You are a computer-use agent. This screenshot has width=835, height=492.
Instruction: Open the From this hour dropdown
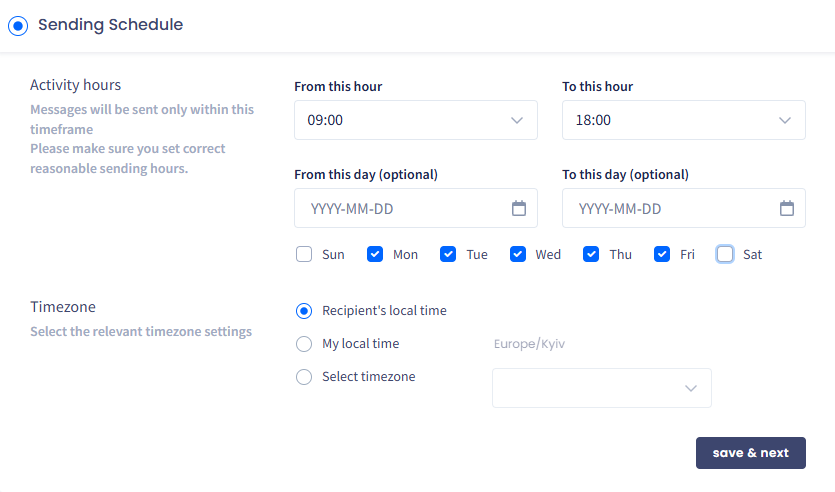(415, 120)
